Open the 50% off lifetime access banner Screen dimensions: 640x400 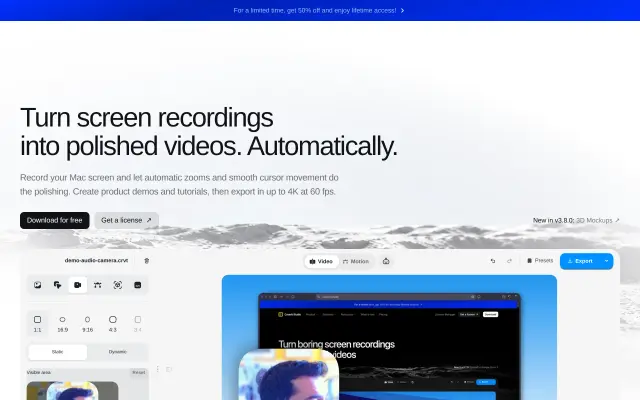tap(319, 11)
